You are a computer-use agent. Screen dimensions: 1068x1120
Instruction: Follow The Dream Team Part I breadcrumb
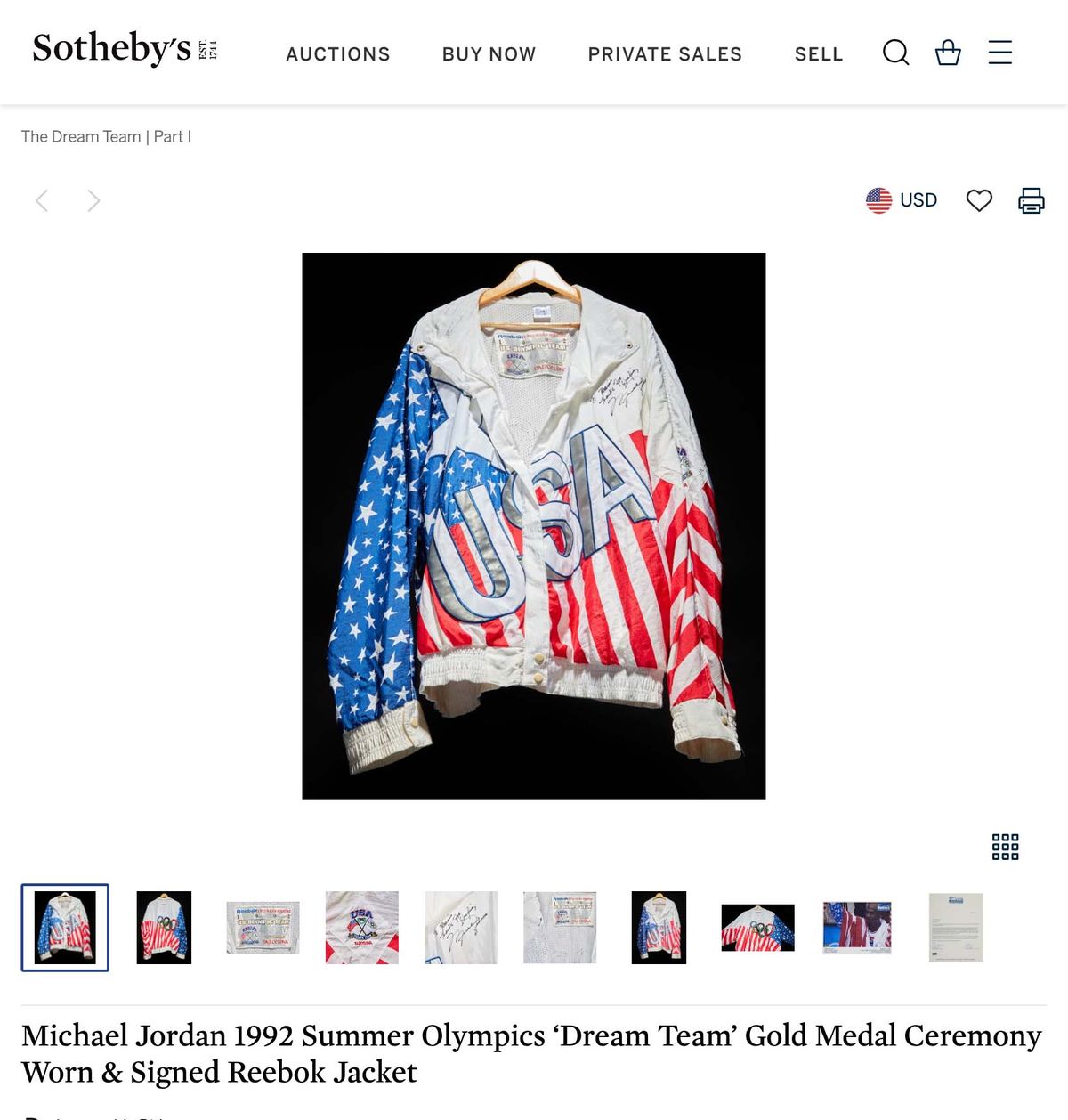pos(106,136)
